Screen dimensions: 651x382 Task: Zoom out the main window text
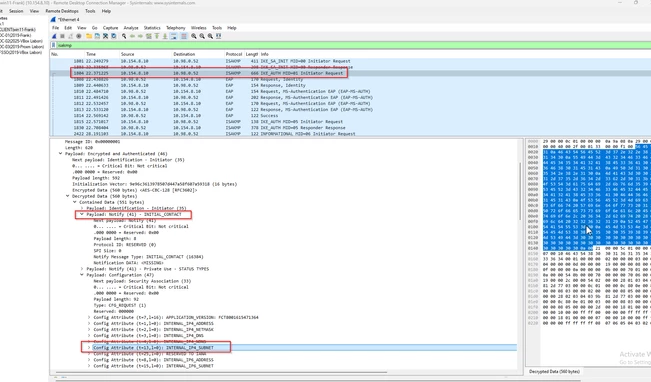202,37
